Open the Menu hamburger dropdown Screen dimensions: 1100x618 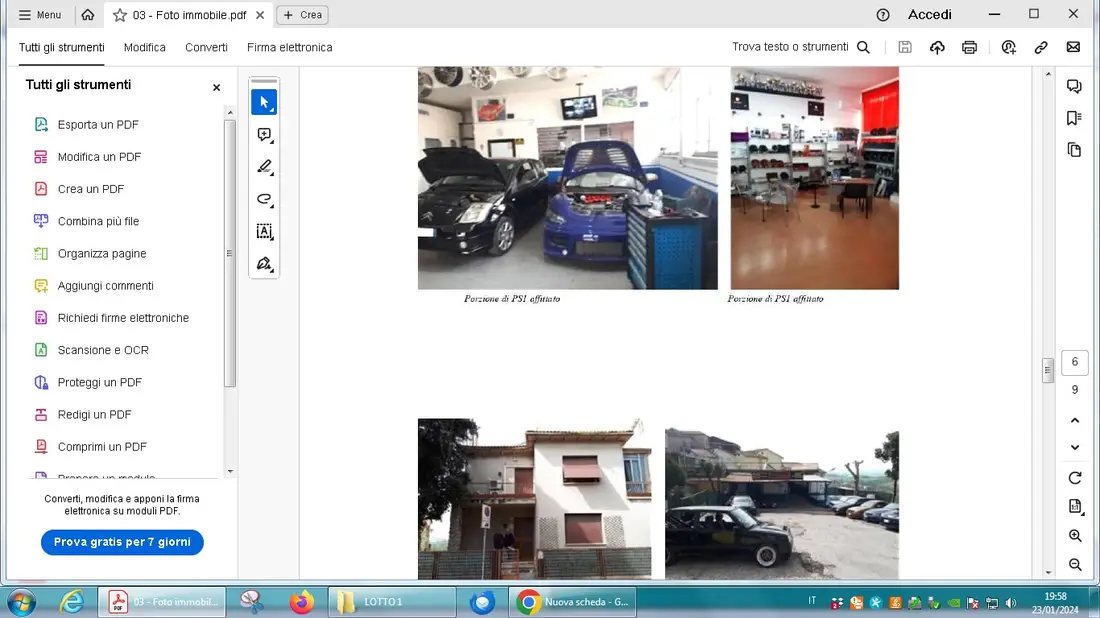[40, 15]
